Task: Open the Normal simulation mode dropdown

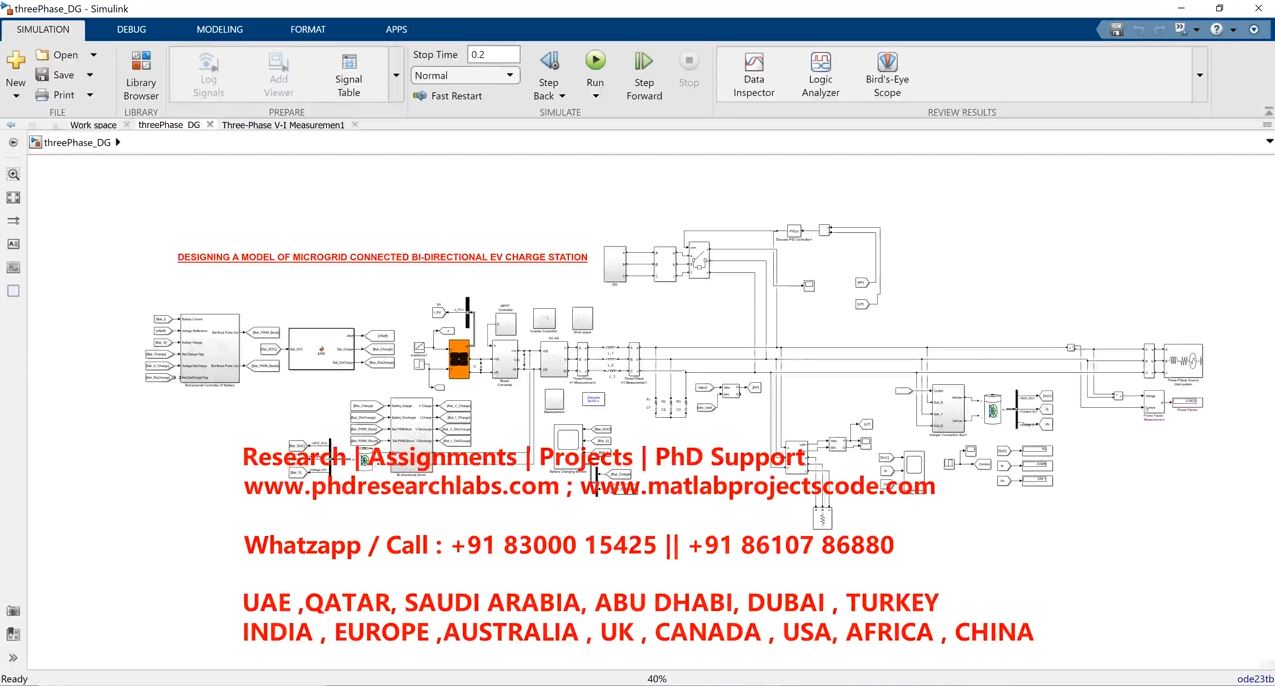Action: pos(466,75)
